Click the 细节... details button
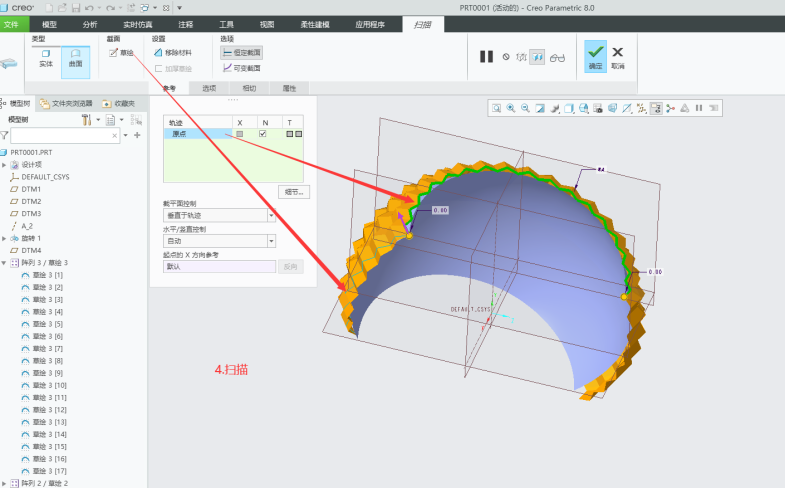Viewport: 785px width, 488px height. click(x=292, y=191)
